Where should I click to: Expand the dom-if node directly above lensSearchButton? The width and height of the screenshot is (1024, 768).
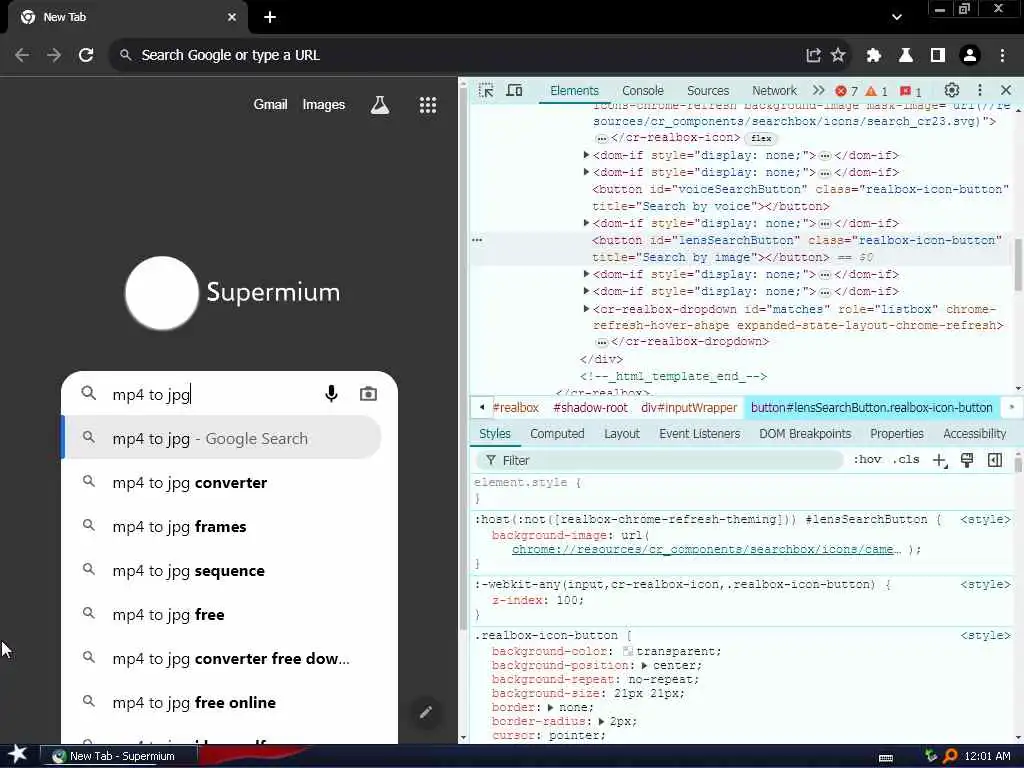[x=586, y=223]
